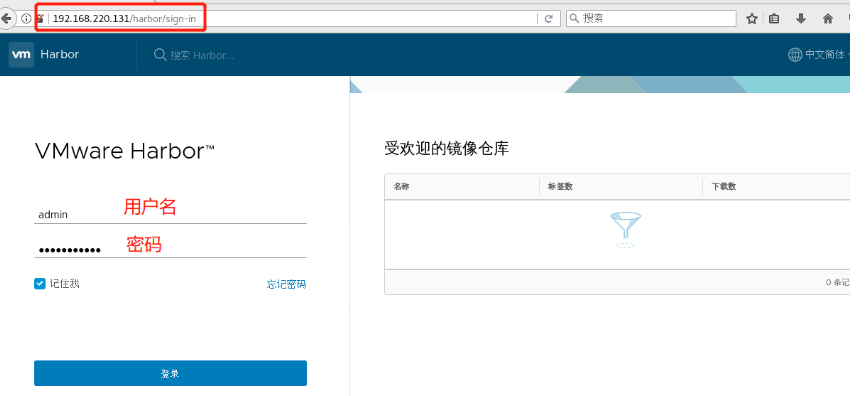867x396 pixels.
Task: Click the VMware Harbor title text
Action: point(124,151)
